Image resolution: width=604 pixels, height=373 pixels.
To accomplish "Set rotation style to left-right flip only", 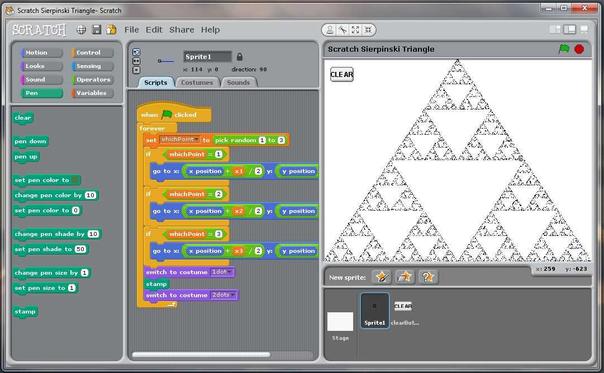I will 136,61.
